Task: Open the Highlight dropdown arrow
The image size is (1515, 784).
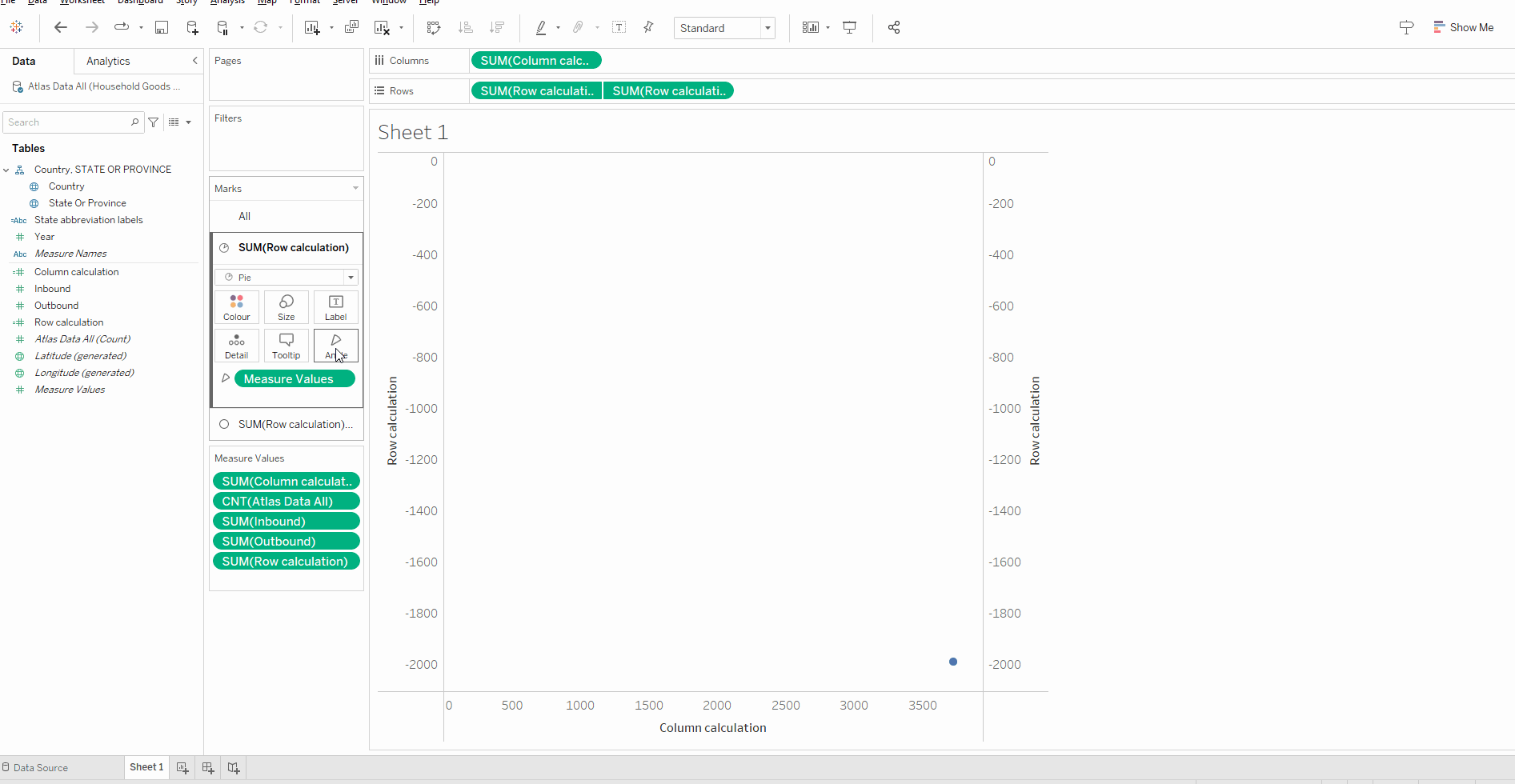Action: 558,27
